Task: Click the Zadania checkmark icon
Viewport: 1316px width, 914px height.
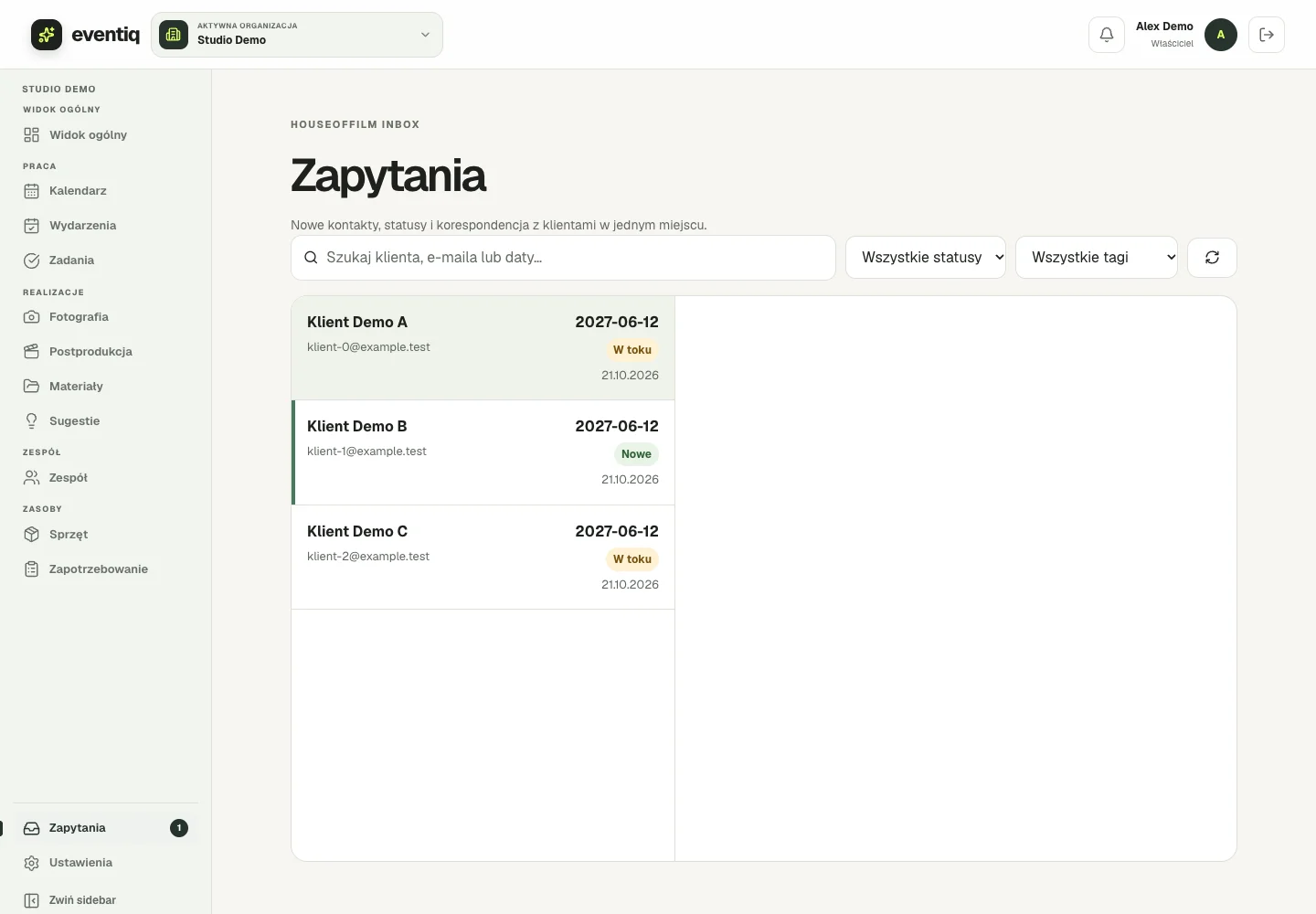Action: (x=32, y=260)
